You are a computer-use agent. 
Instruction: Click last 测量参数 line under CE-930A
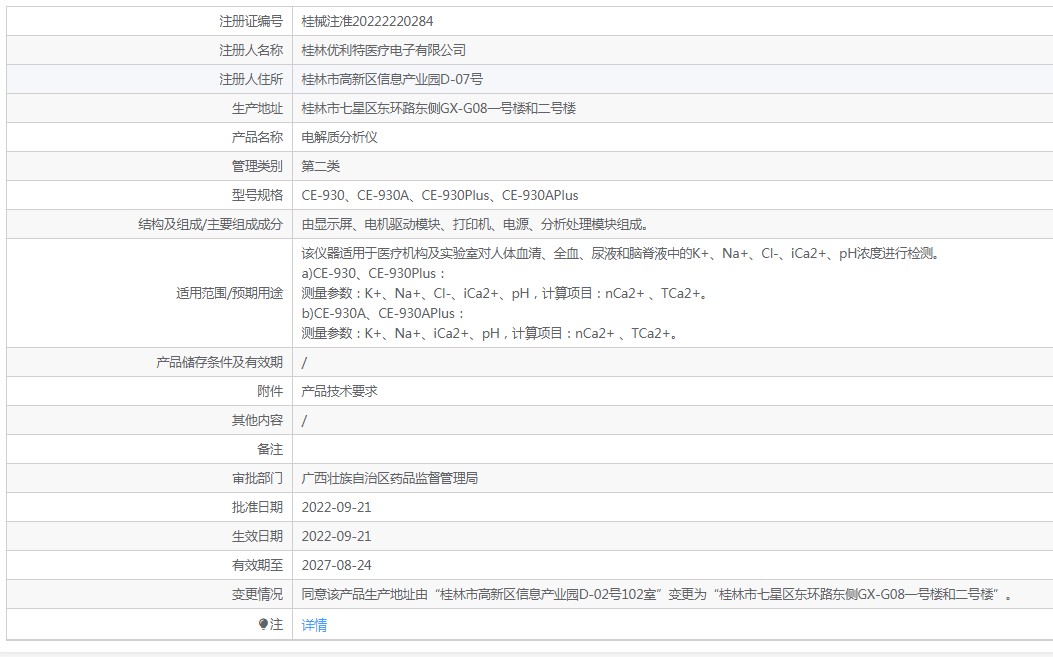click(491, 333)
